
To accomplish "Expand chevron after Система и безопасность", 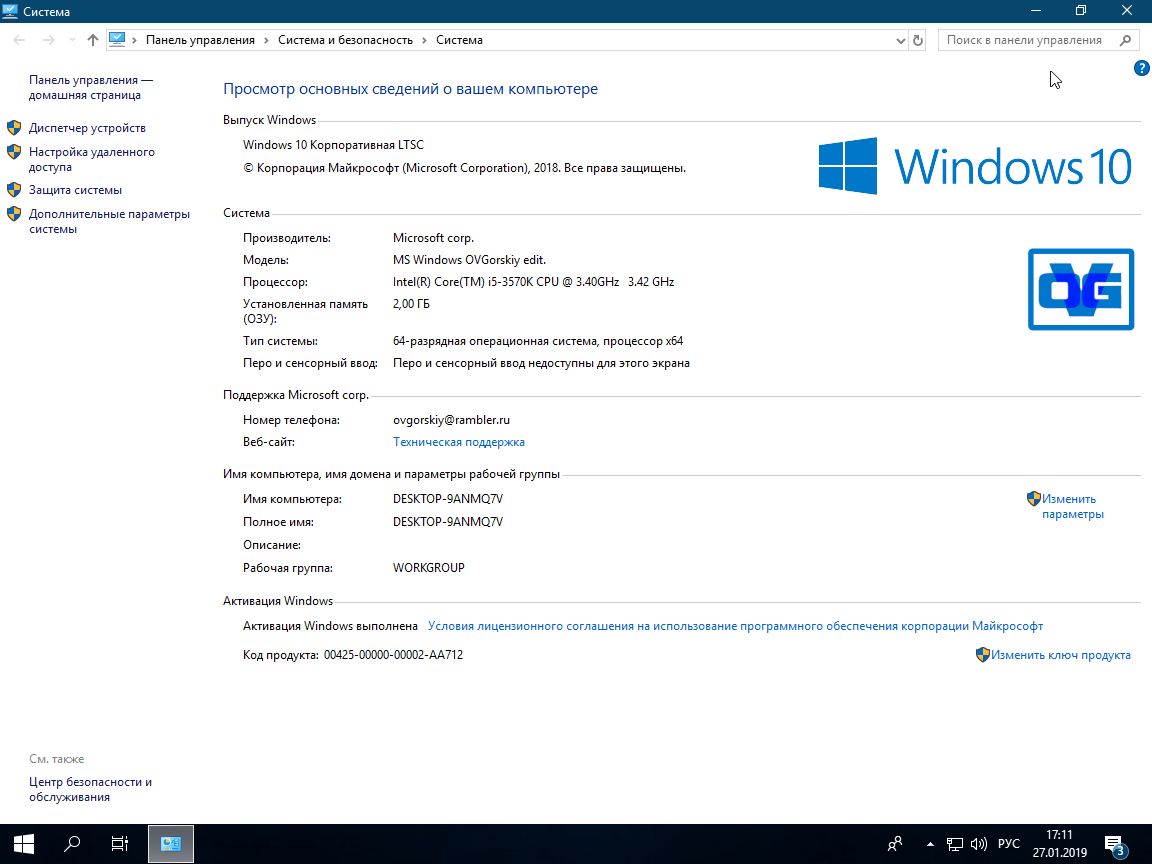I will coord(424,40).
